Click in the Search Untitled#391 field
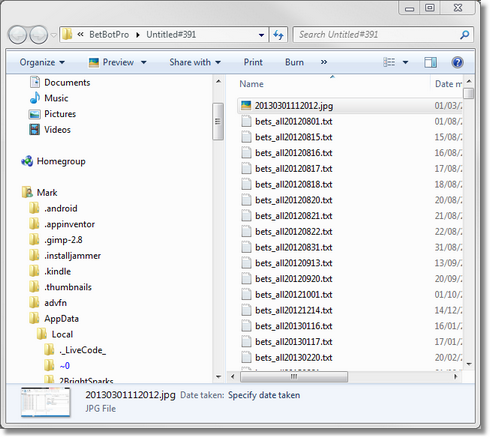 tap(378, 35)
